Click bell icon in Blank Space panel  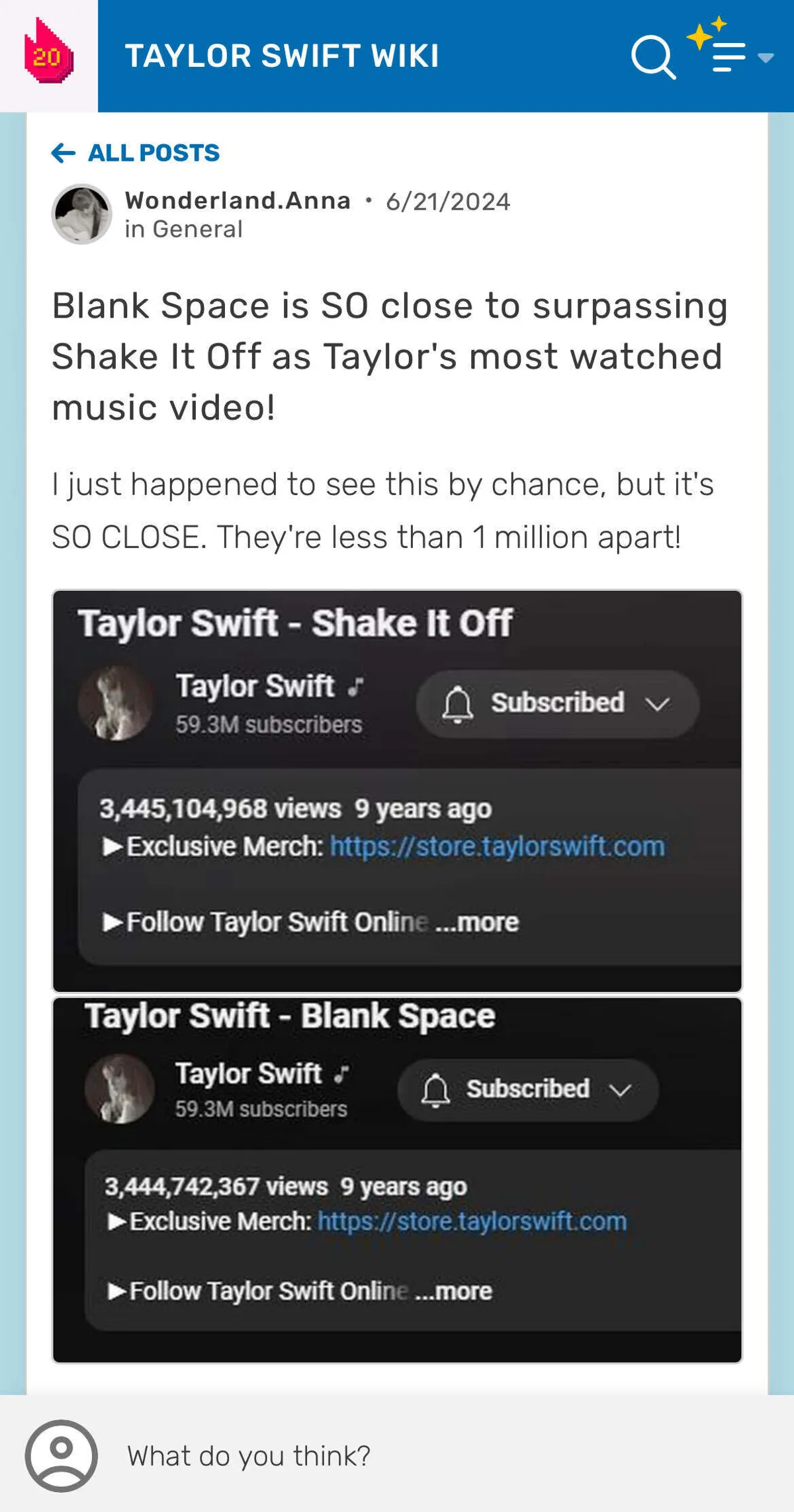[x=435, y=1090]
